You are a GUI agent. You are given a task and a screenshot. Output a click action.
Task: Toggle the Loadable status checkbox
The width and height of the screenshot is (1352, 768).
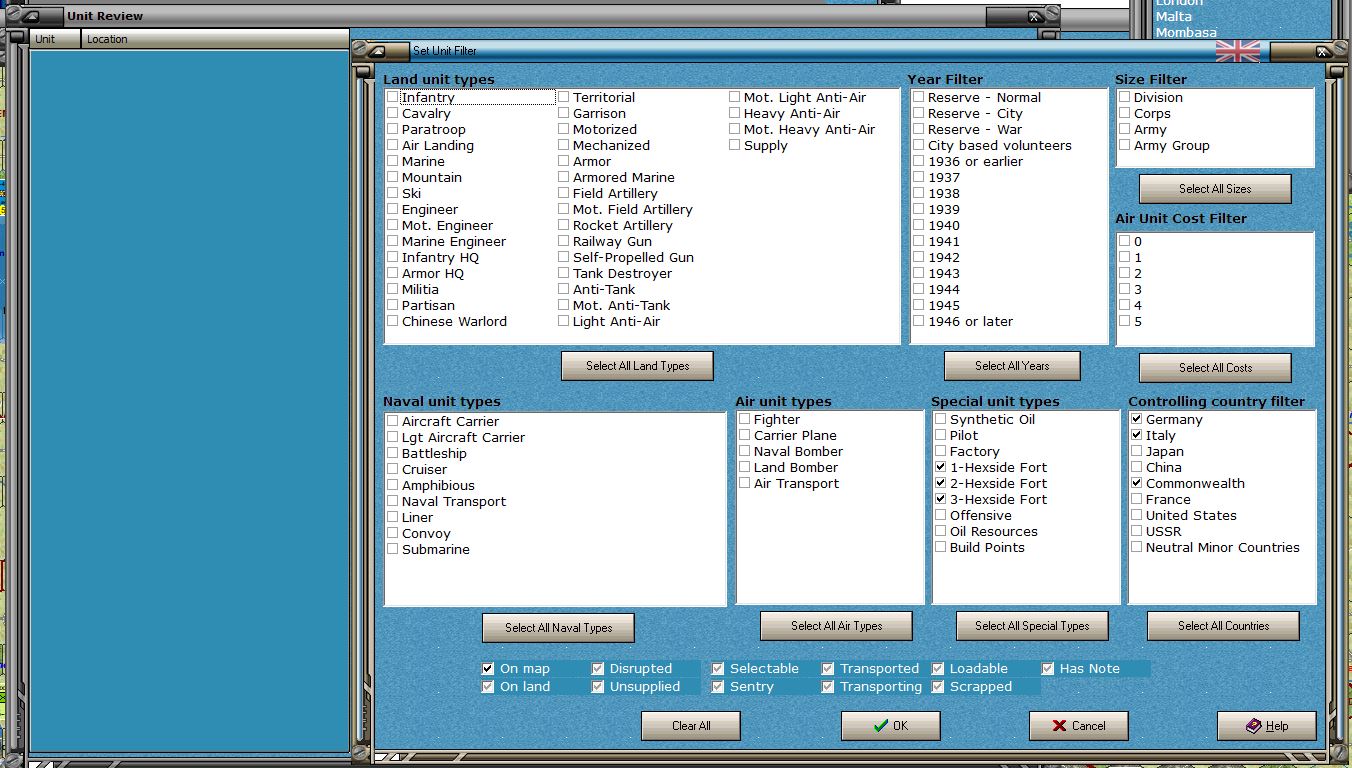tap(938, 669)
